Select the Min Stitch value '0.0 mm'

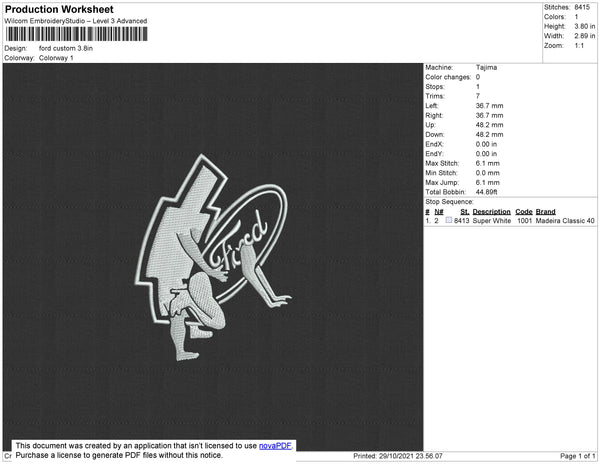[488, 173]
